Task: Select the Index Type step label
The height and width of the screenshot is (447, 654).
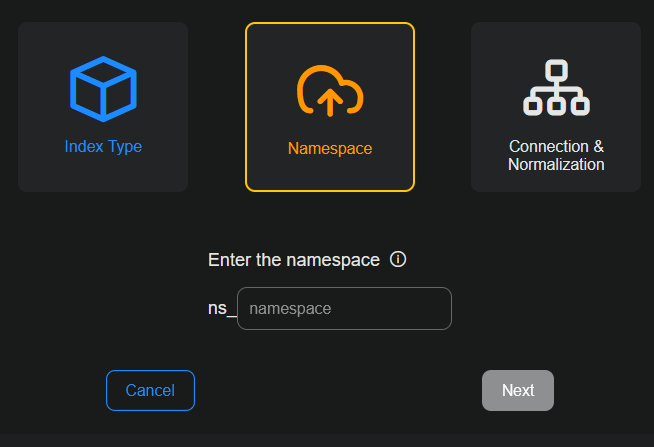Action: coord(103,147)
